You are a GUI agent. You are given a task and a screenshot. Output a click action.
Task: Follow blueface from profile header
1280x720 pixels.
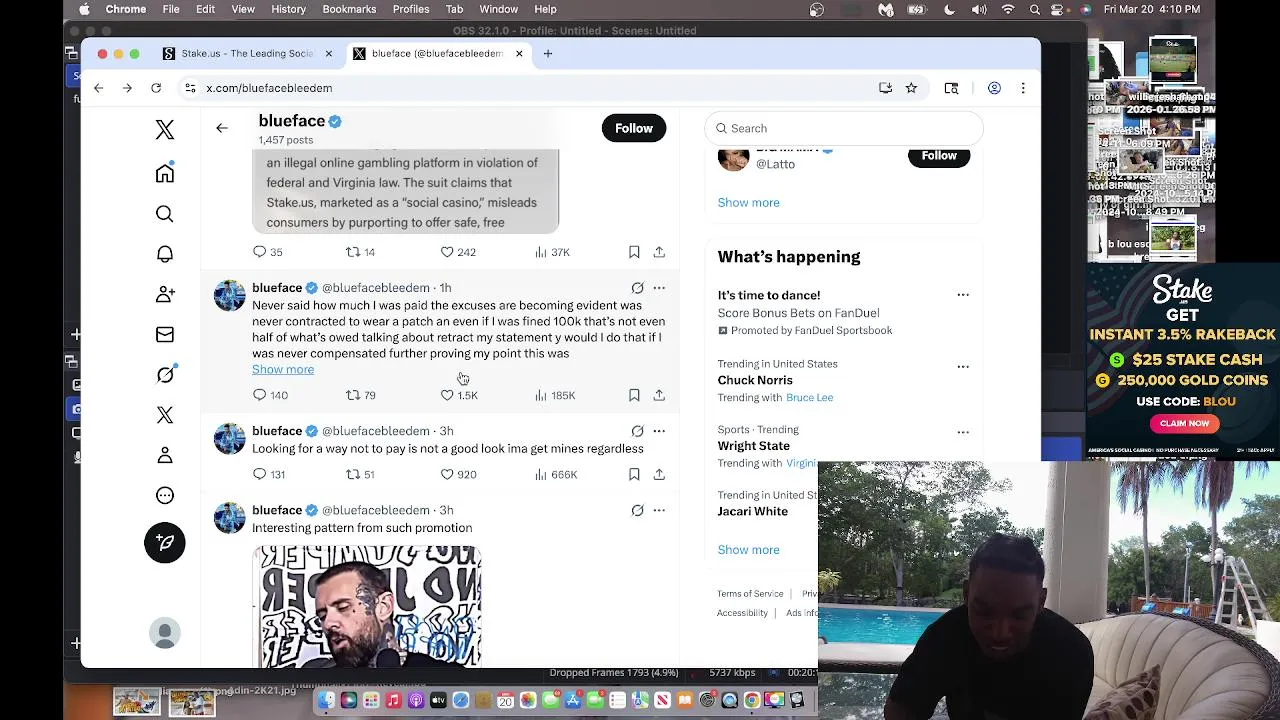point(634,128)
